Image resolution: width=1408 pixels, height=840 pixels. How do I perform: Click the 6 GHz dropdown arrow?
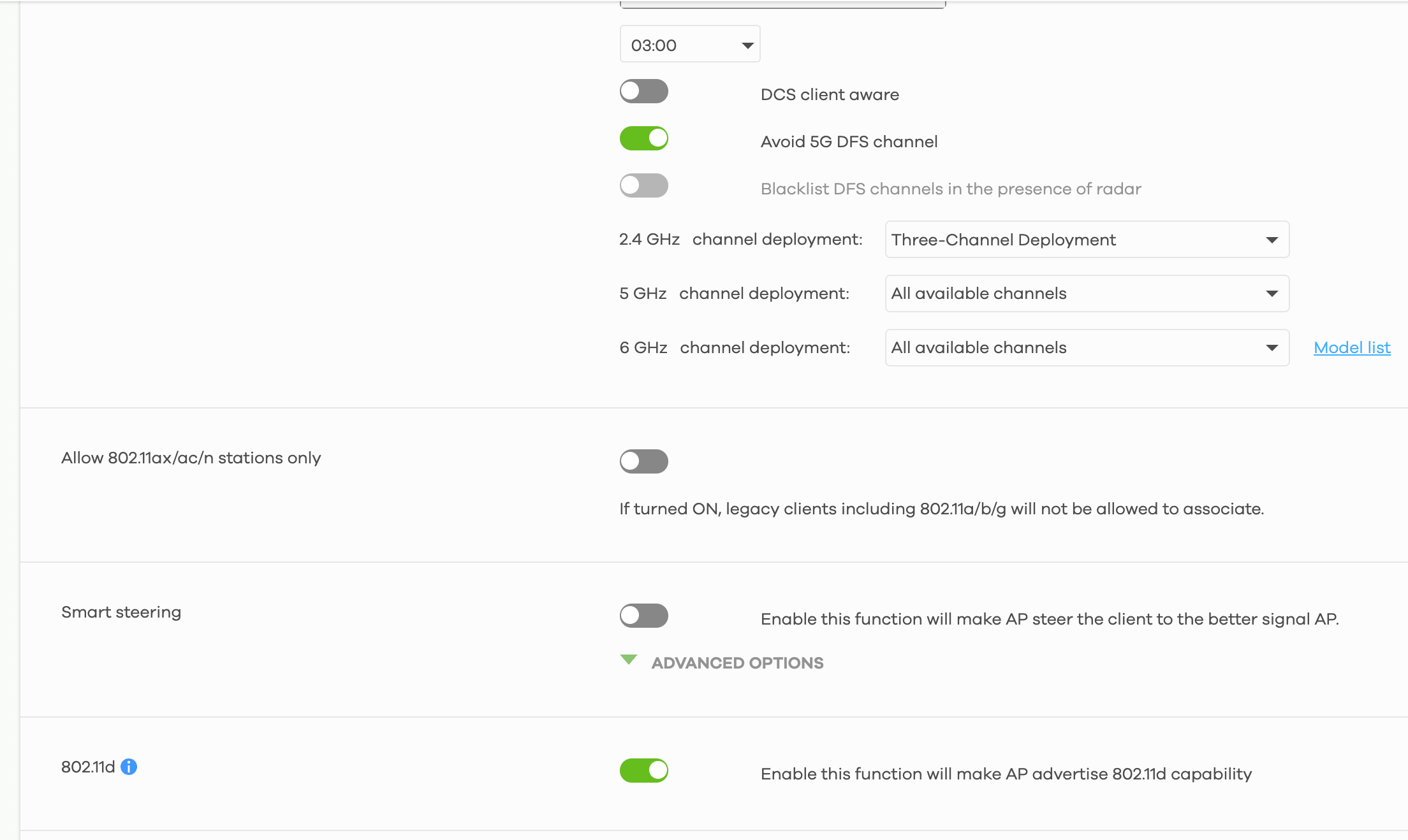click(x=1272, y=348)
